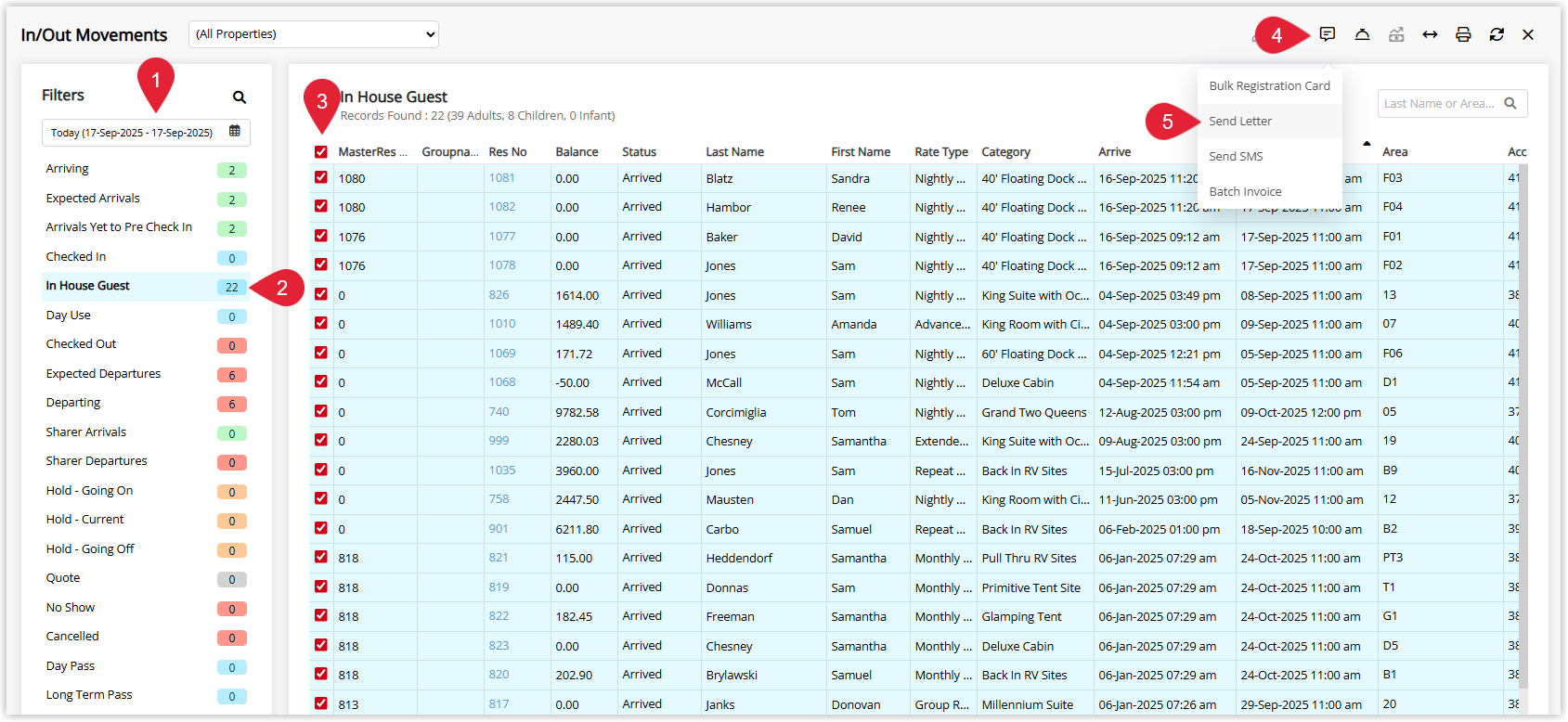Uncheck the Corcimiglia reservation row checkbox
The image size is (1568, 722).
tap(321, 411)
